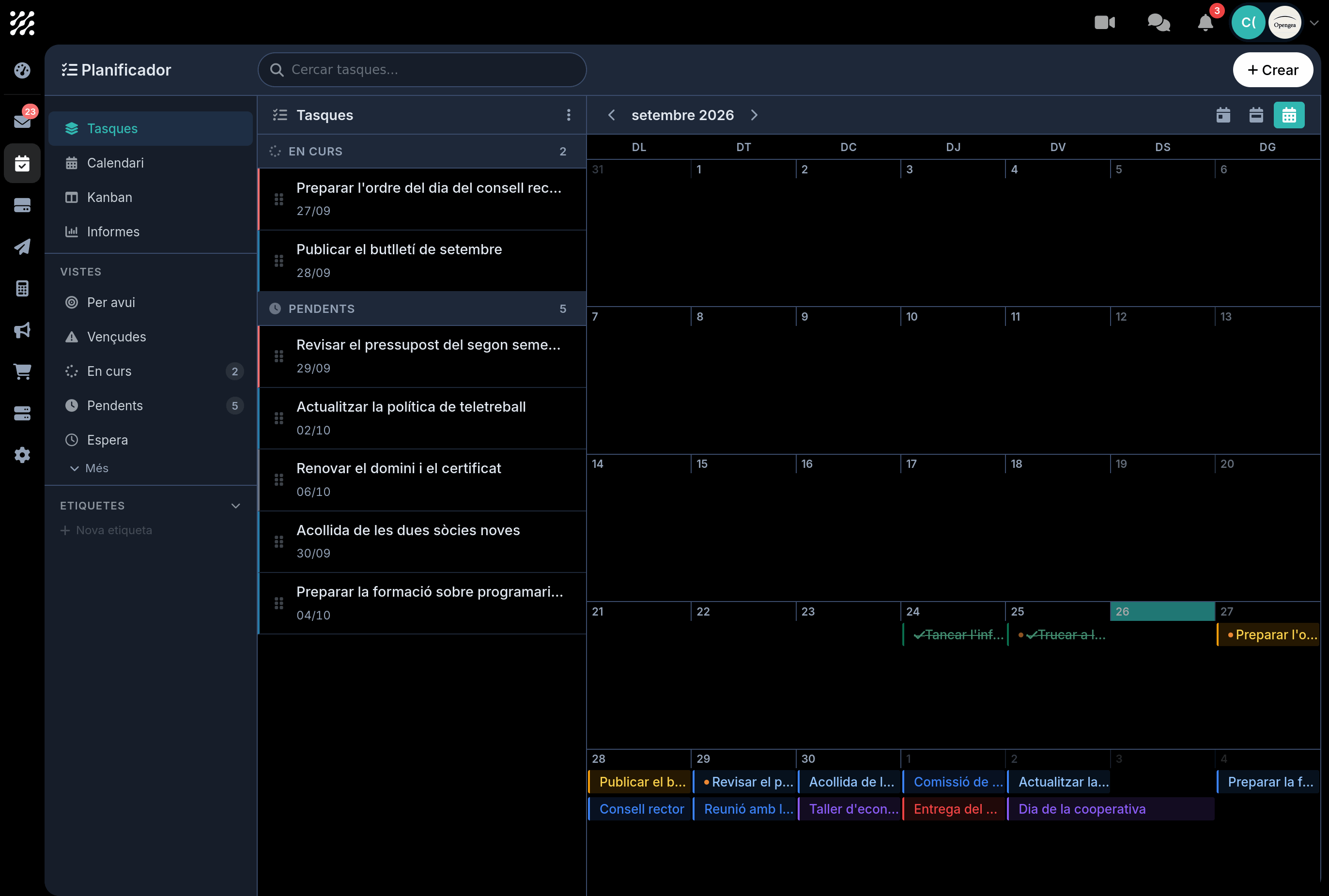Switch calendar to week view icon
The height and width of the screenshot is (896, 1329).
(x=1256, y=115)
